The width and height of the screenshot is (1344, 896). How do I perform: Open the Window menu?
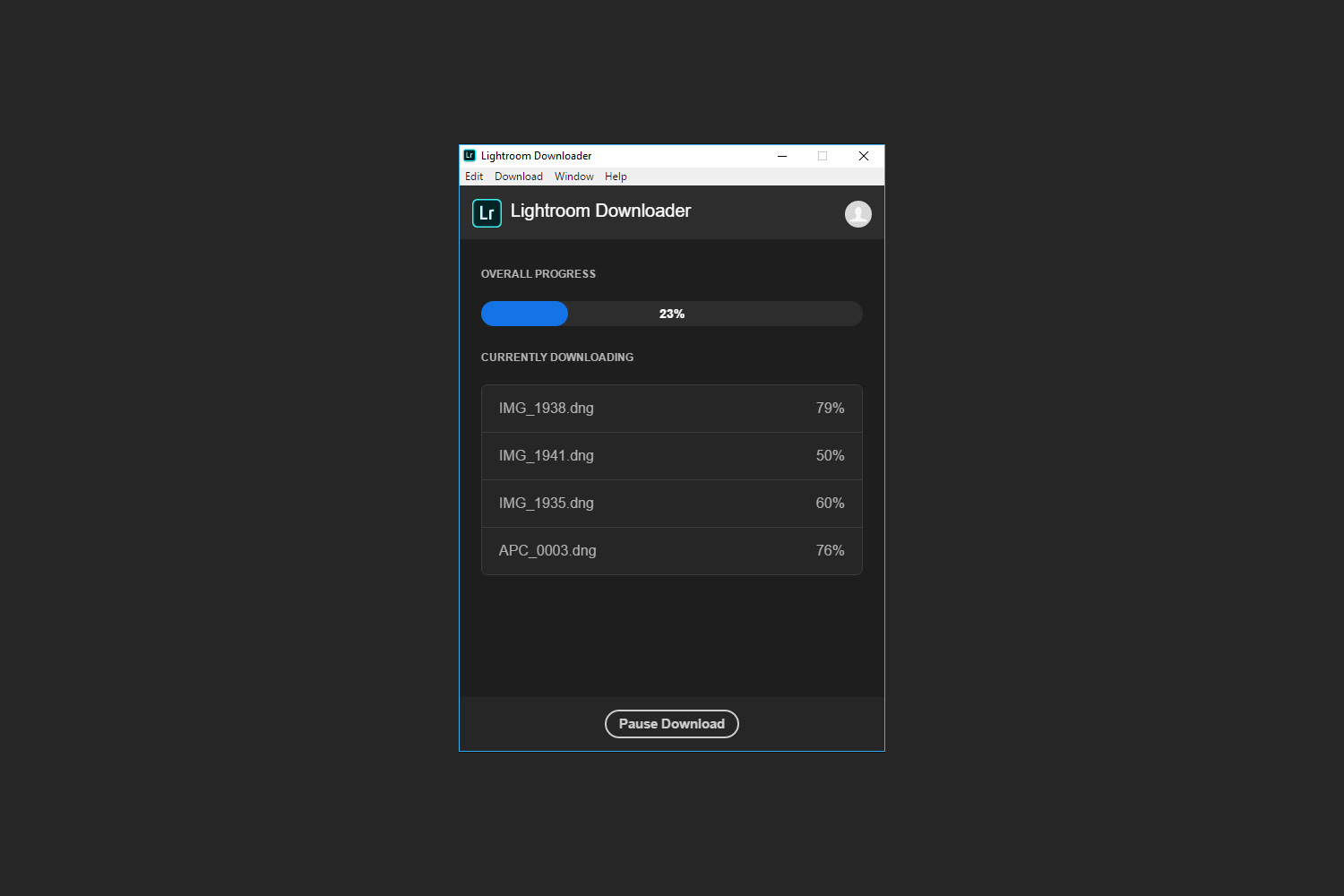point(573,176)
